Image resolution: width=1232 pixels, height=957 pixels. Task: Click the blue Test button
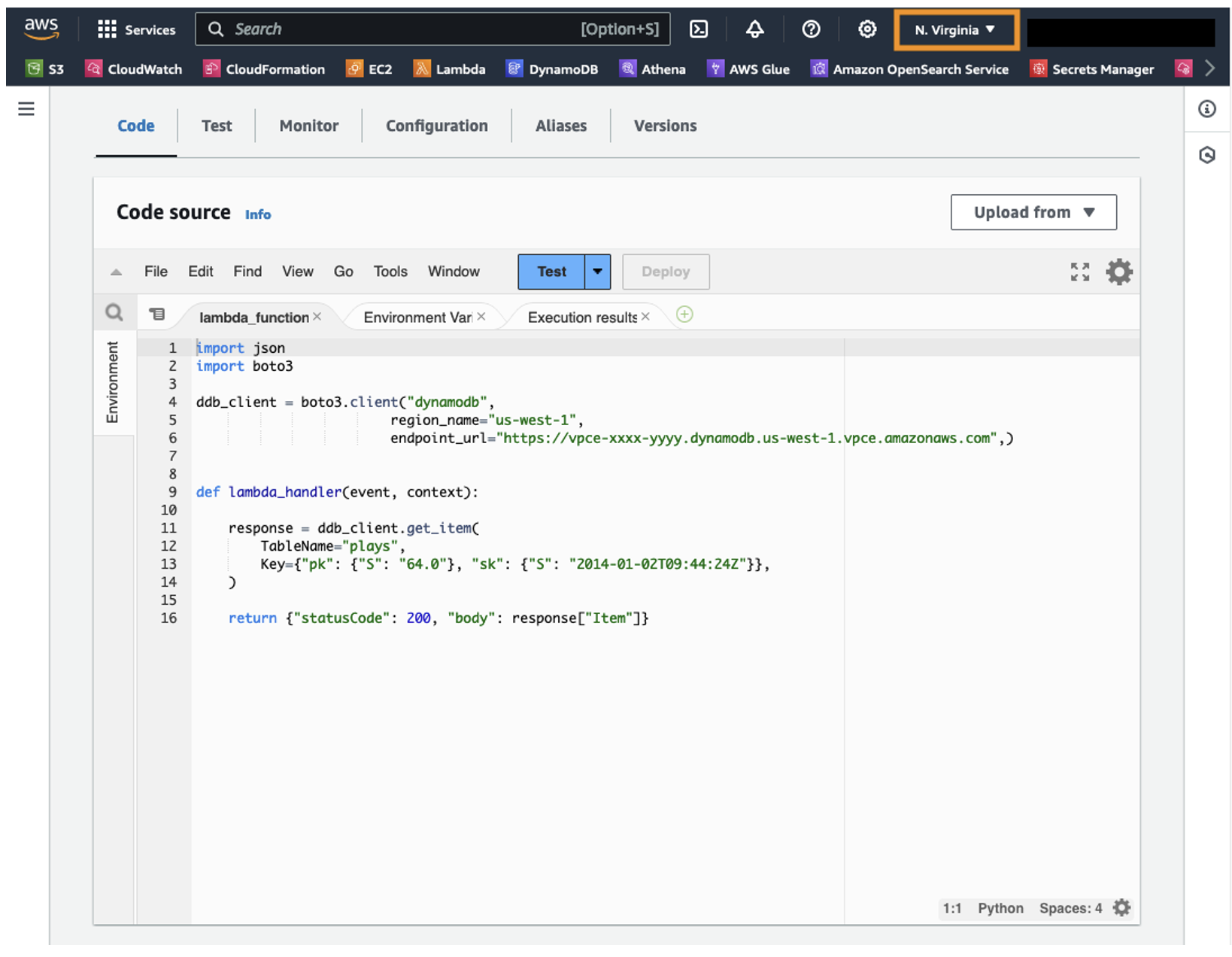click(x=551, y=272)
